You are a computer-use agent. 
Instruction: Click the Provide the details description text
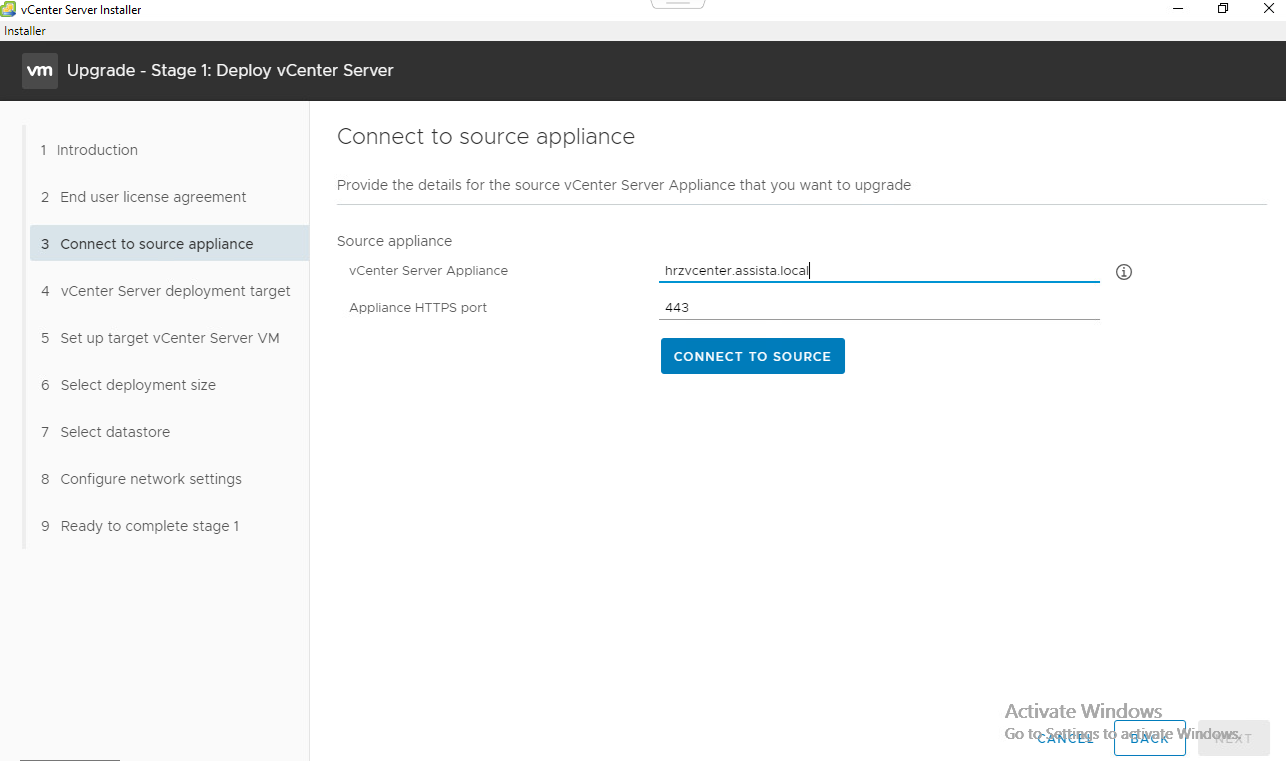(624, 185)
